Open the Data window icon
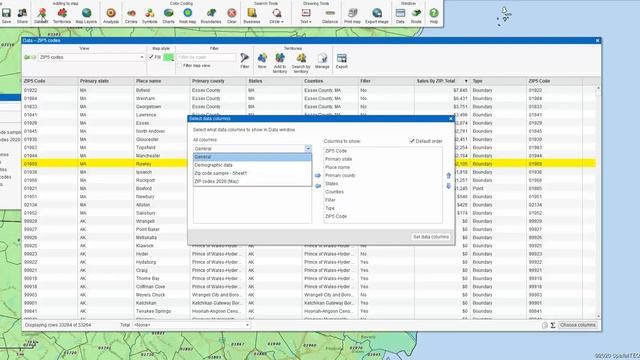 pyautogui.click(x=400, y=16)
